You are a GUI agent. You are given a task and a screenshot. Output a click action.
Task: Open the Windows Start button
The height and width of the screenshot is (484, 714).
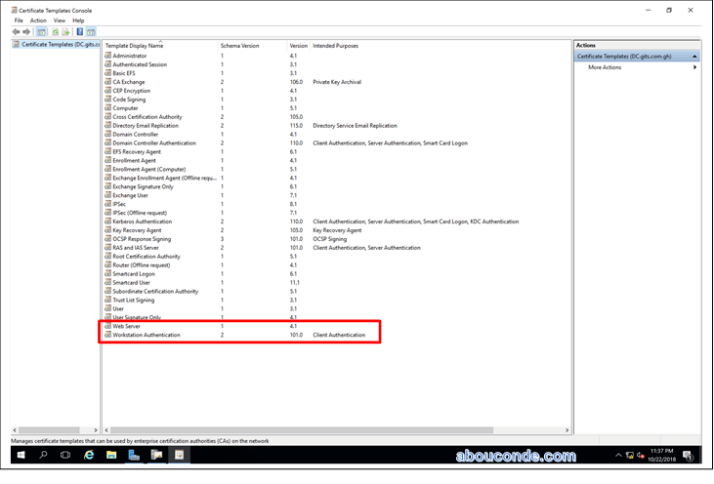[21, 455]
